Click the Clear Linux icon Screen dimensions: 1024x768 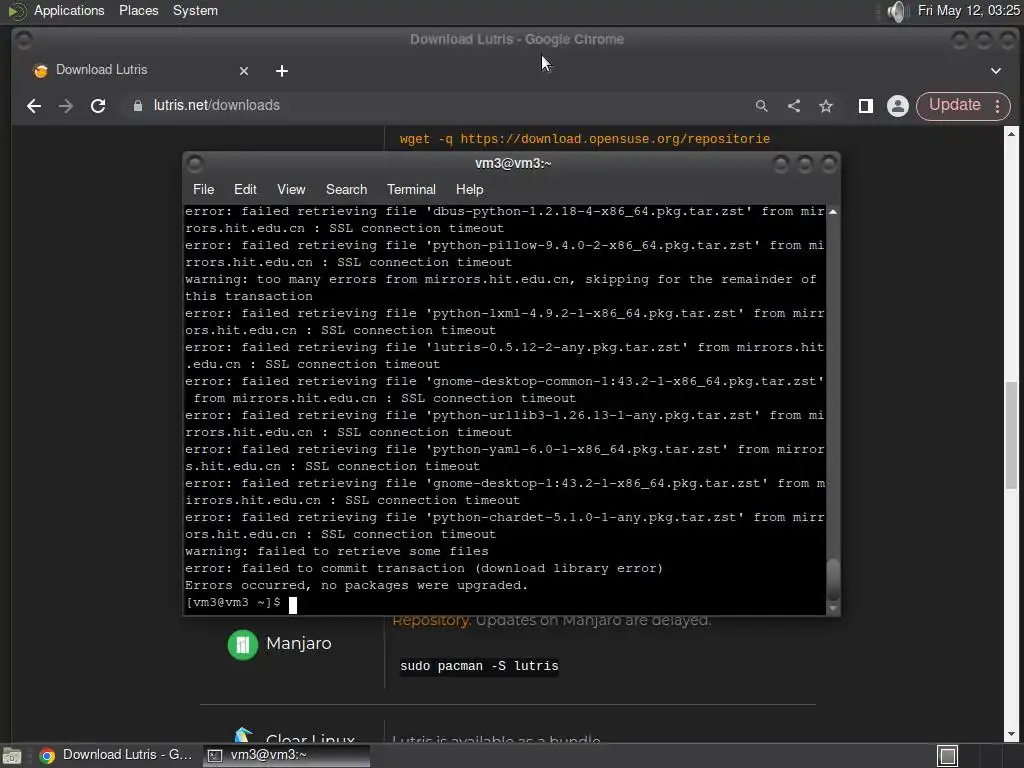(244, 735)
